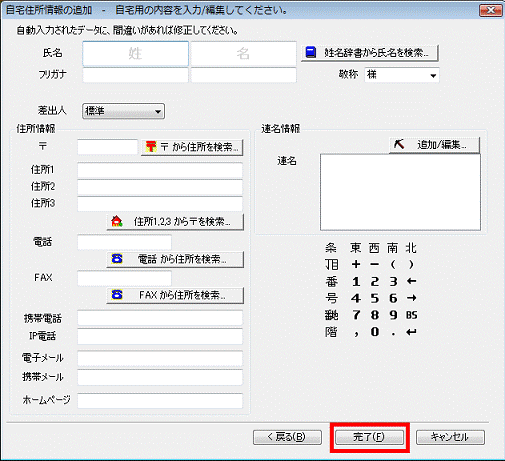Click the plus key on the keypad
The image size is (505, 461).
tap(356, 264)
